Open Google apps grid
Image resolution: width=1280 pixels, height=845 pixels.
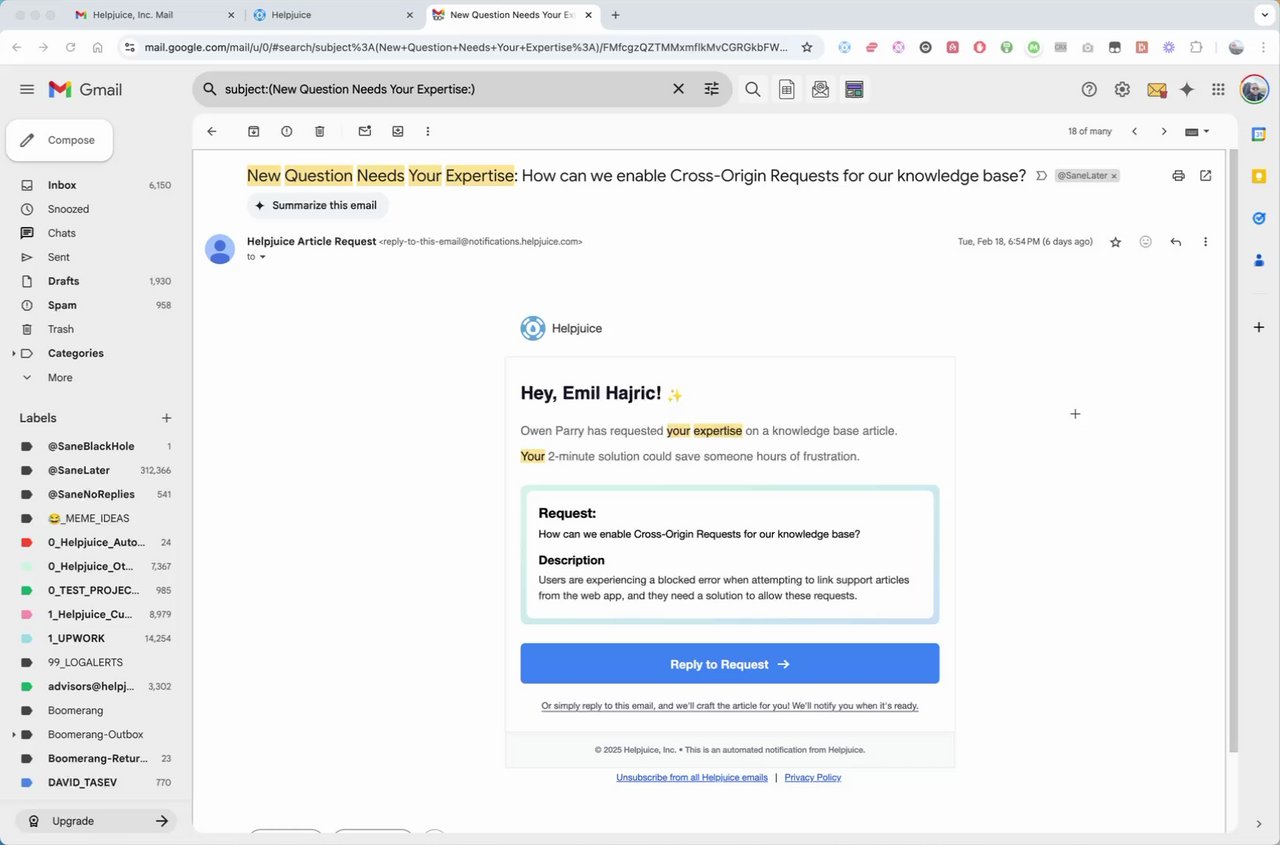coord(1218,89)
